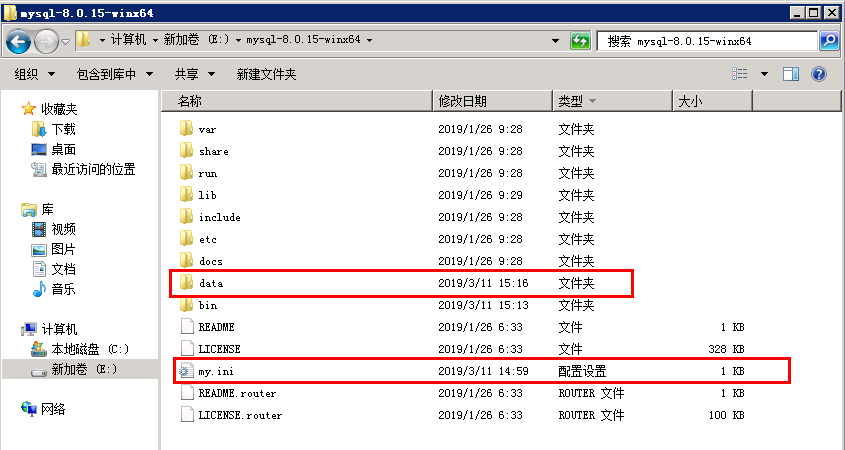Click the window title bar folder icon

pos(10,12)
